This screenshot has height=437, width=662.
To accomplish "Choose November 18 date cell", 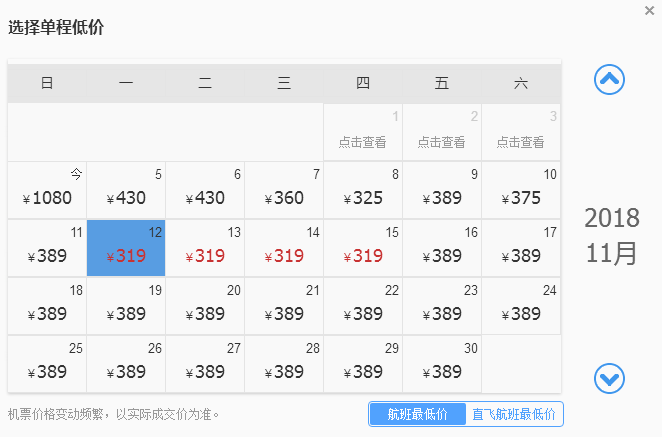I will (47, 306).
